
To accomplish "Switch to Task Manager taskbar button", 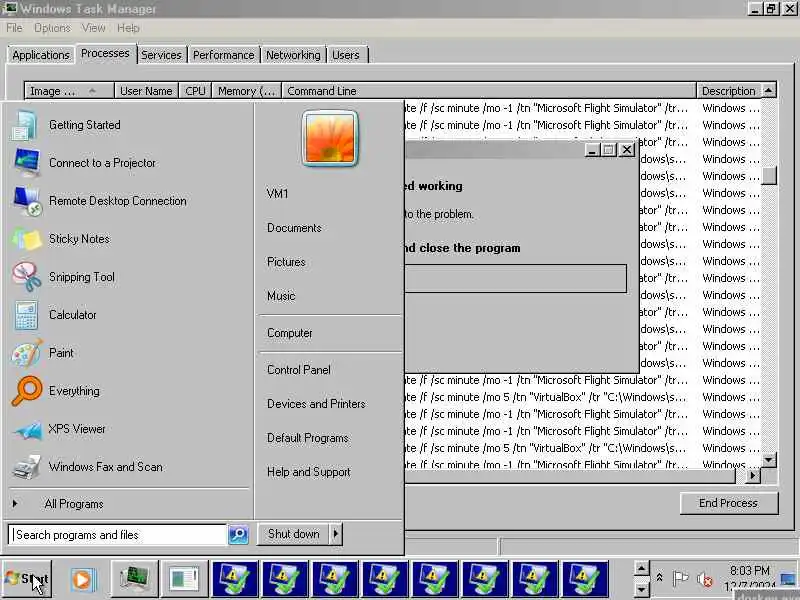I will click(x=135, y=579).
